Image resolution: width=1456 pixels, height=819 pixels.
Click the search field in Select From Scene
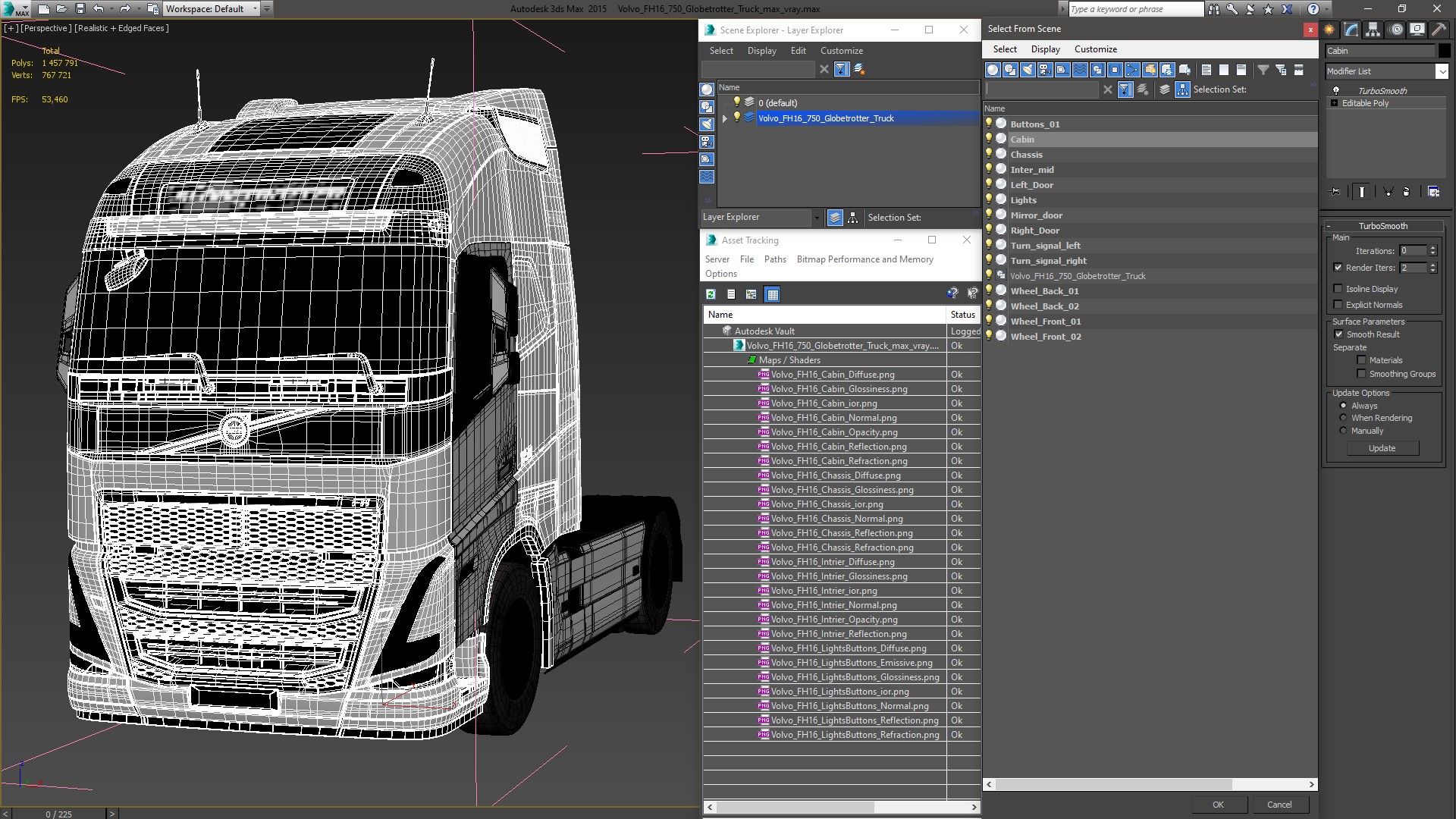click(x=1041, y=89)
